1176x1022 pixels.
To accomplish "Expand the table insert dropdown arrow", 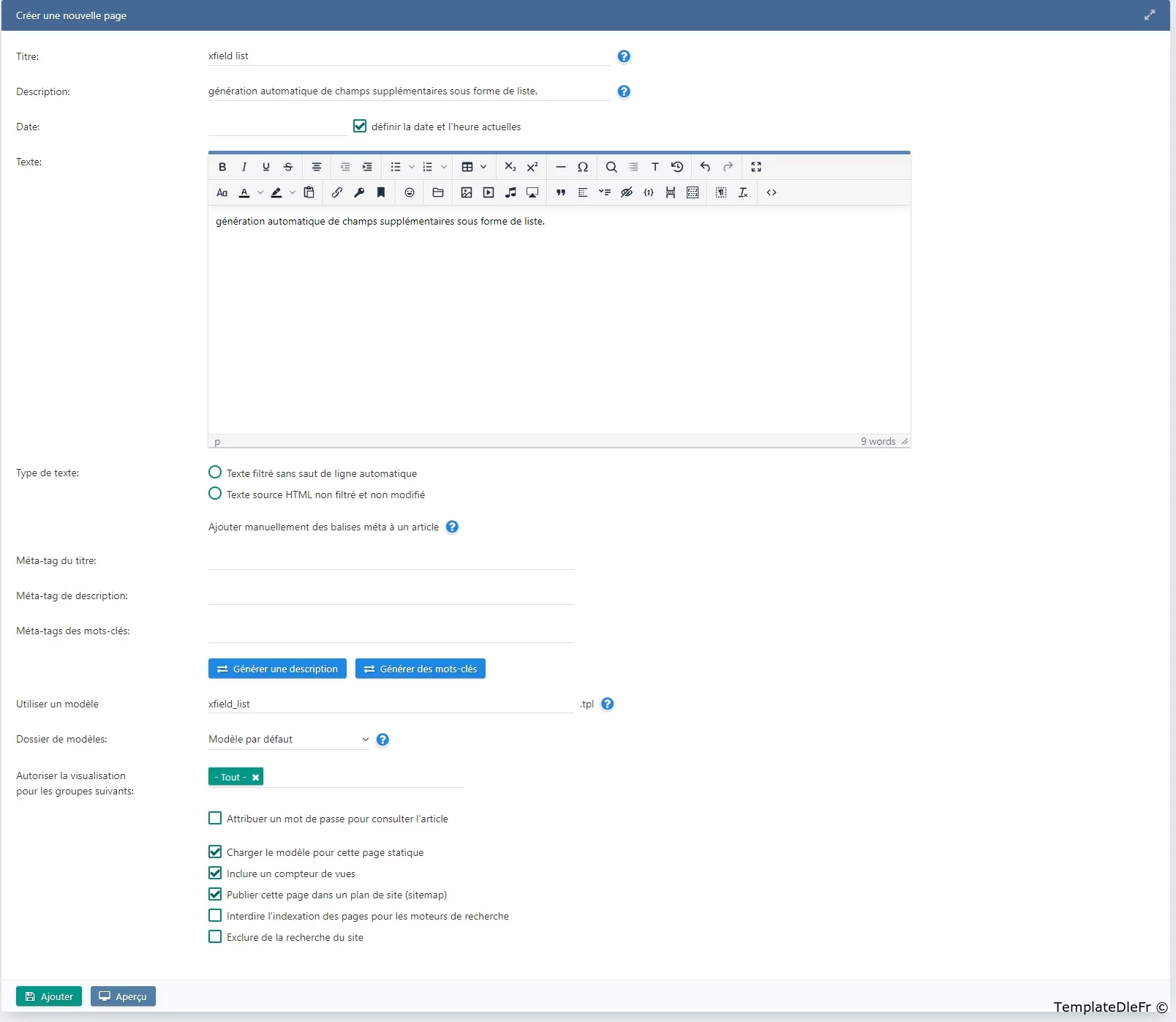I will pos(483,167).
